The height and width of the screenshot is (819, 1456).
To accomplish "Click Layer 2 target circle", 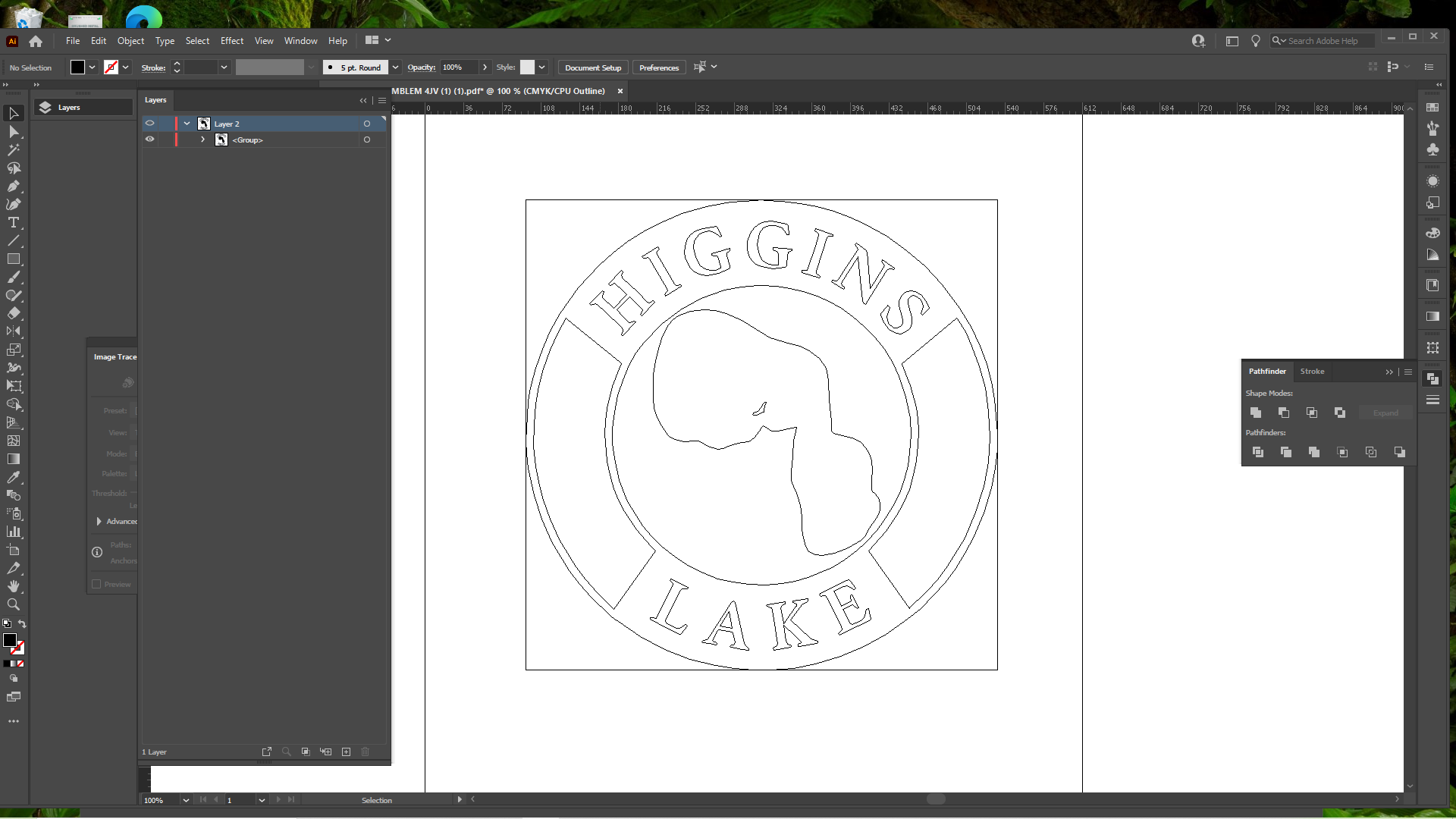I will point(367,124).
